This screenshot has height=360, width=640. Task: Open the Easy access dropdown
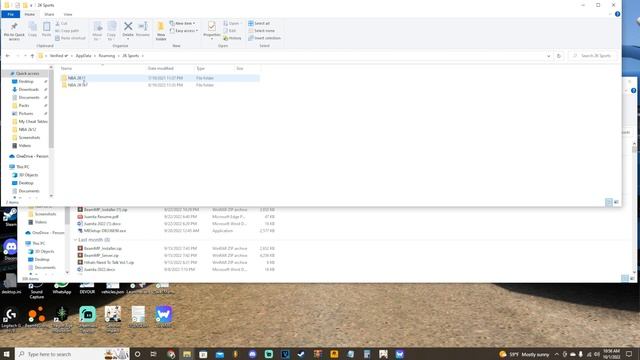coord(184,31)
